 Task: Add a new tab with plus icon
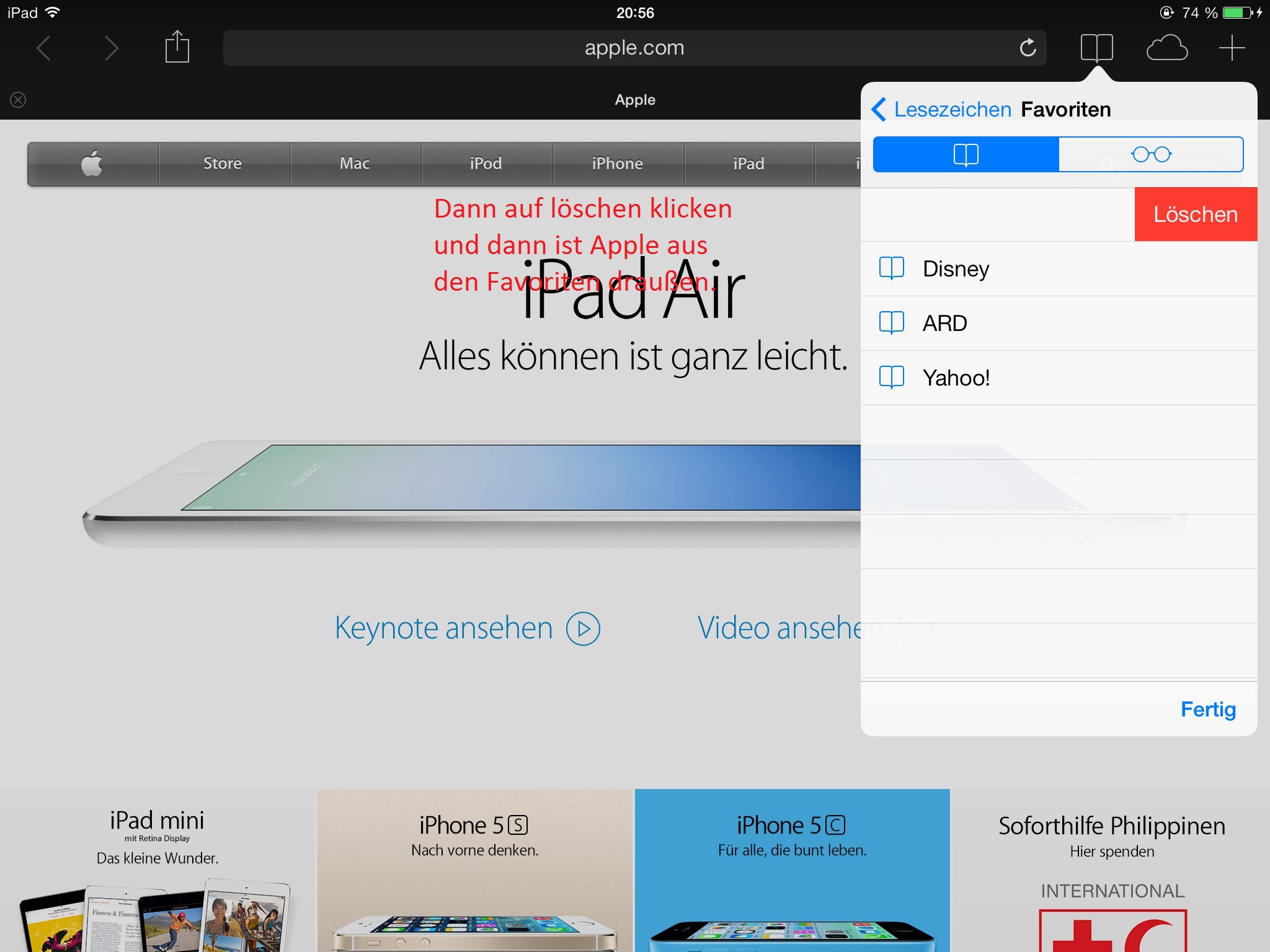1232,48
